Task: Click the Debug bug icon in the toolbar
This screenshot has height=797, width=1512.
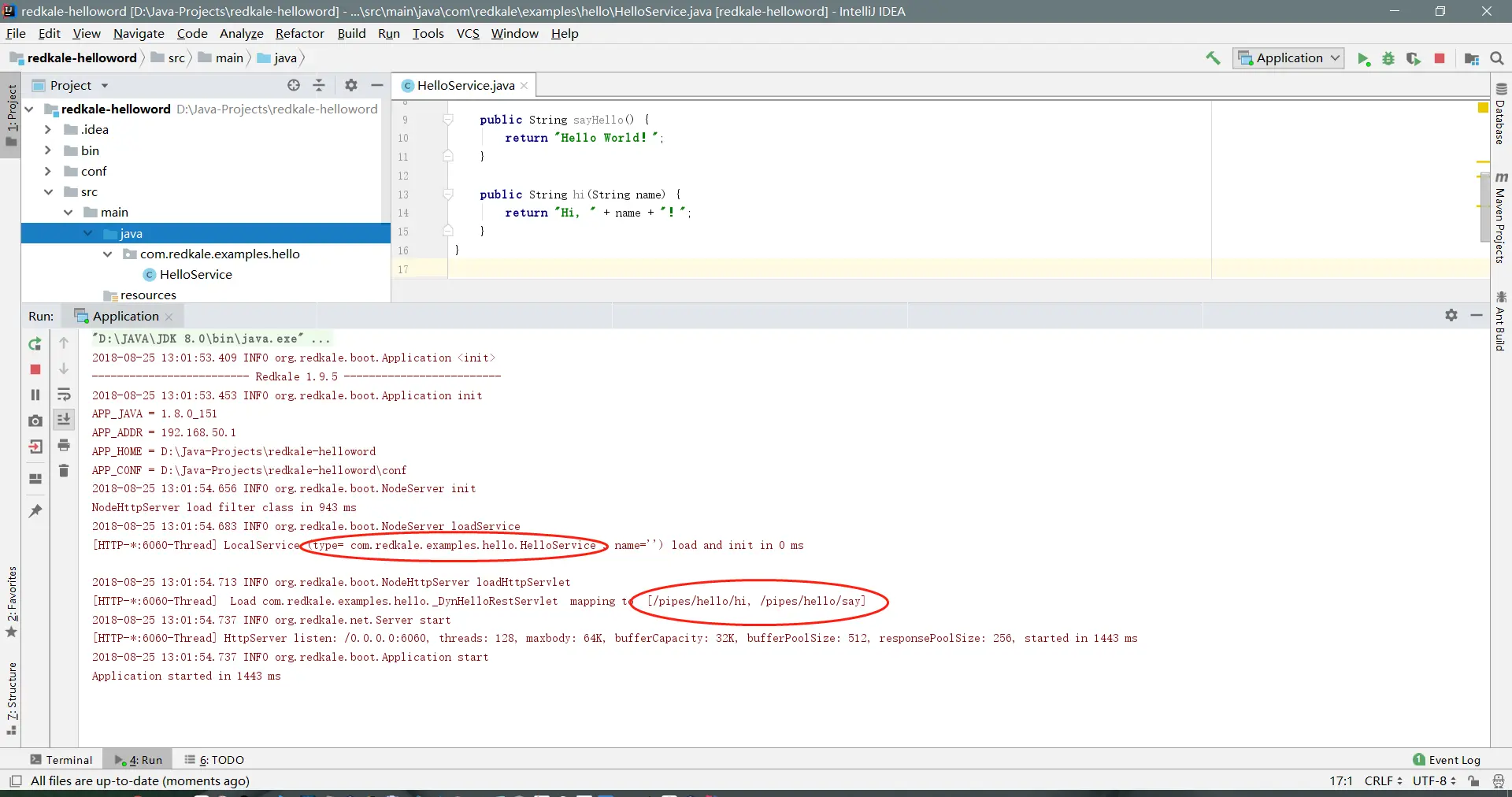Action: (1388, 58)
